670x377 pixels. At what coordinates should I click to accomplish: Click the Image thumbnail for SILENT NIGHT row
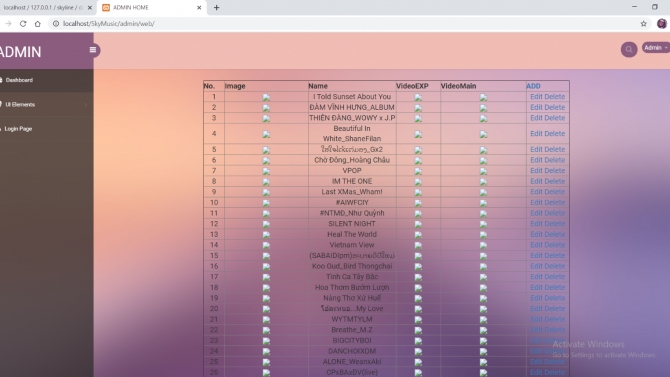click(266, 224)
